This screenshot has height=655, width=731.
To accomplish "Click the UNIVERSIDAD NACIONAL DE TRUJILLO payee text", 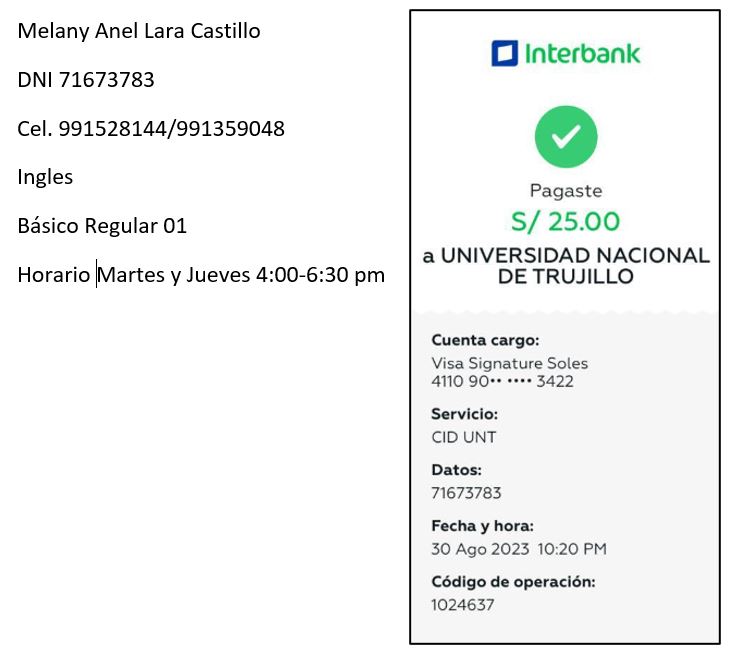I will (x=565, y=265).
